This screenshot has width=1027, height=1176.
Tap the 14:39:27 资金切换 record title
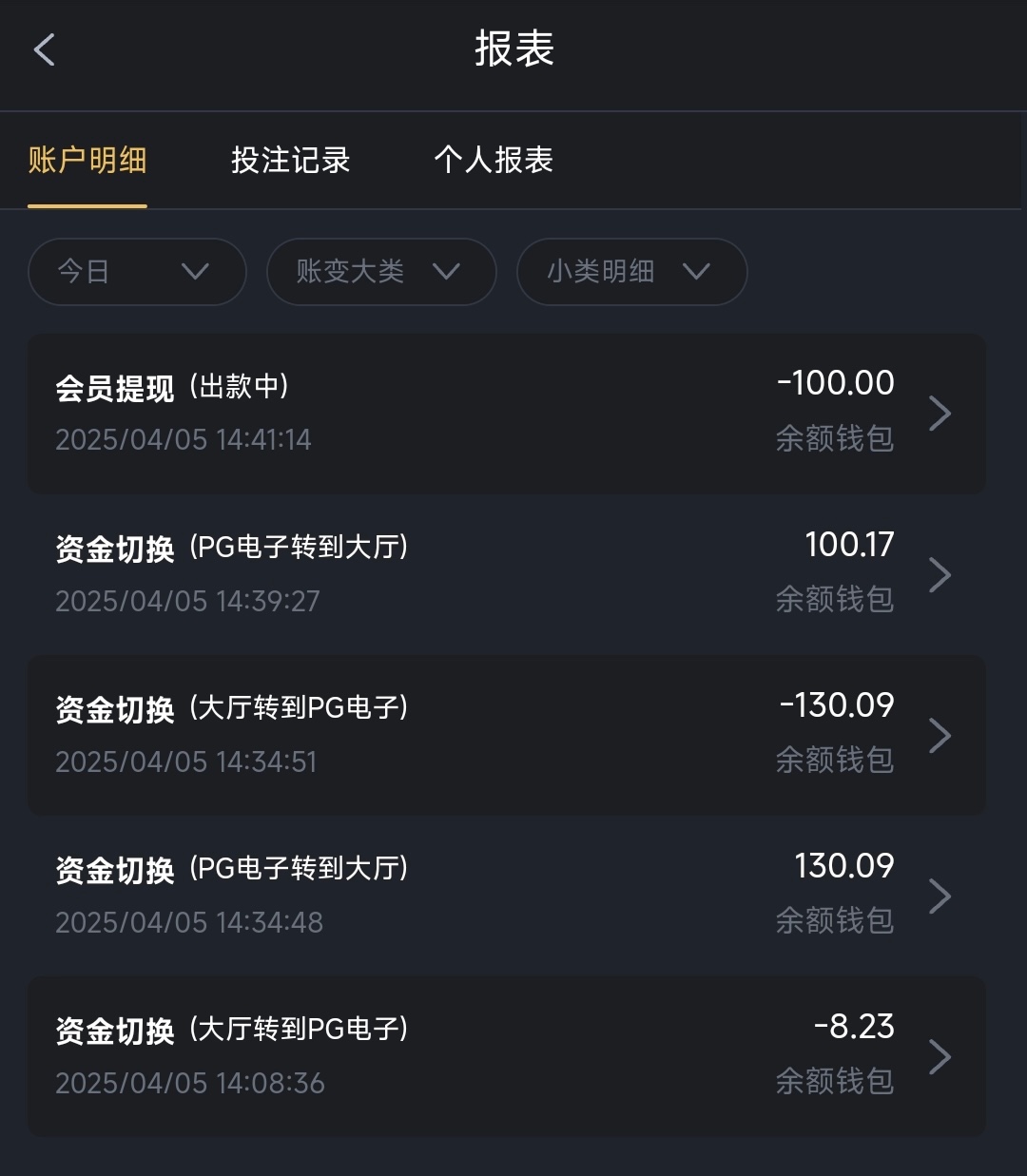232,548
